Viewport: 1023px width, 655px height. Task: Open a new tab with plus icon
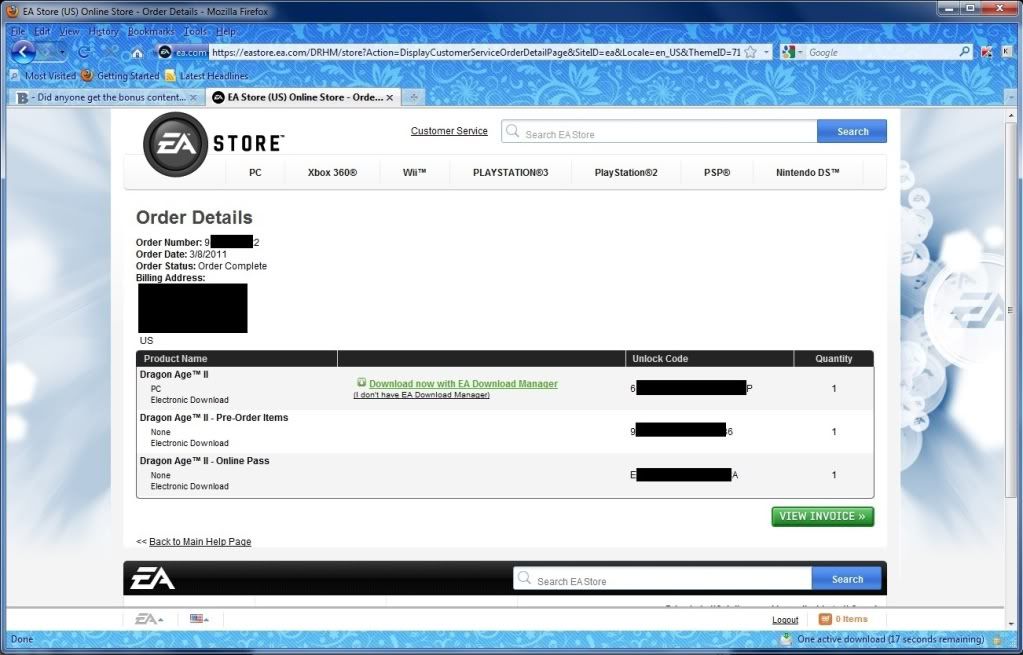click(412, 97)
